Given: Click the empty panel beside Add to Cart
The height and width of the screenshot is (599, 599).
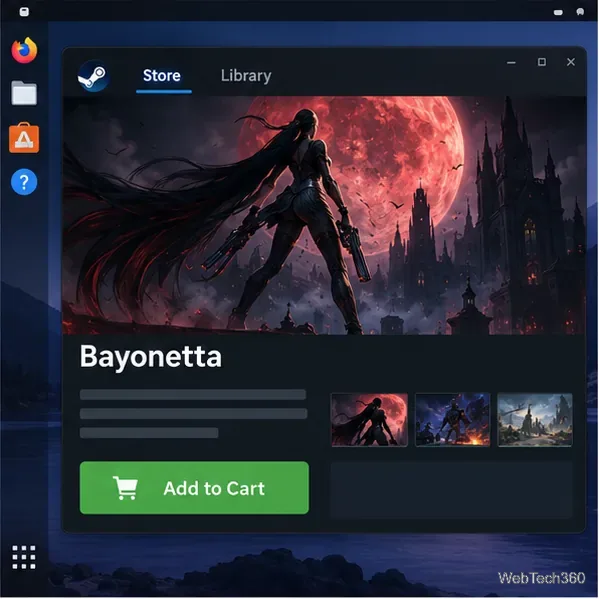Looking at the screenshot, I should [x=452, y=490].
